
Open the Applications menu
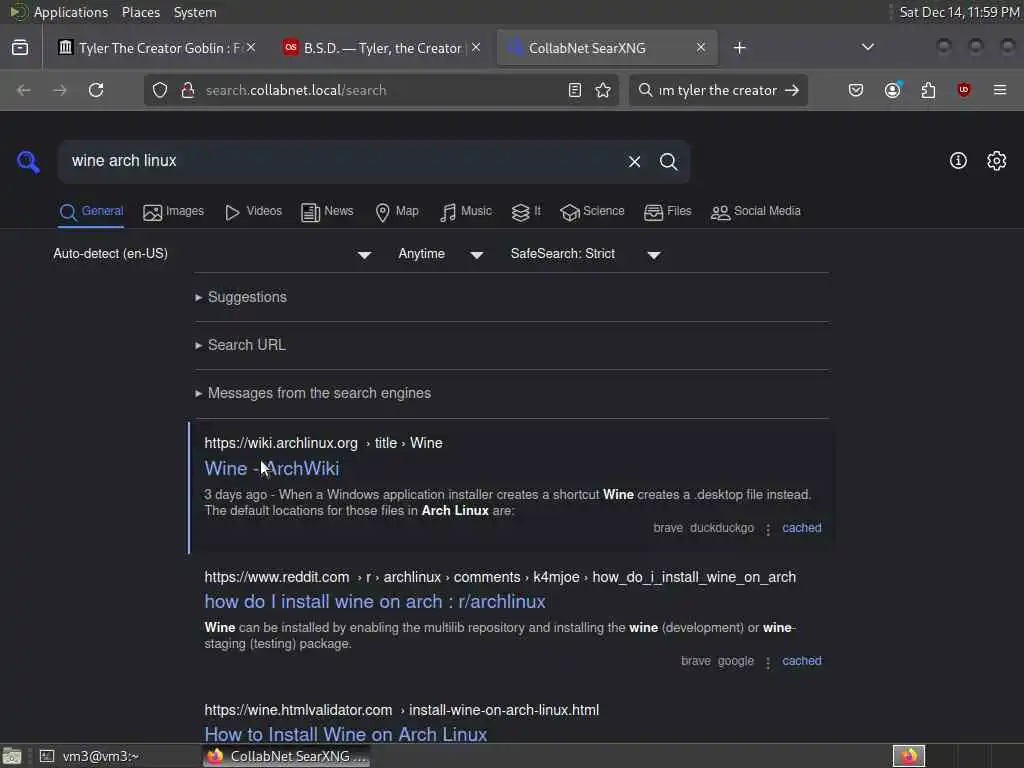(x=71, y=12)
